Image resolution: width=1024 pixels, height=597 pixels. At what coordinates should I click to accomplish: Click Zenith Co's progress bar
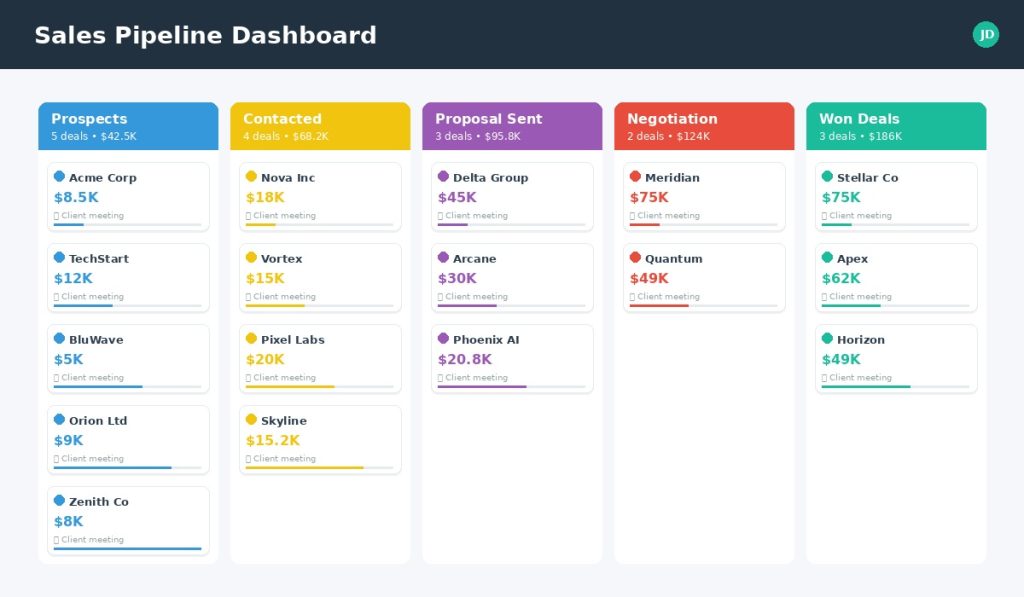pos(128,548)
